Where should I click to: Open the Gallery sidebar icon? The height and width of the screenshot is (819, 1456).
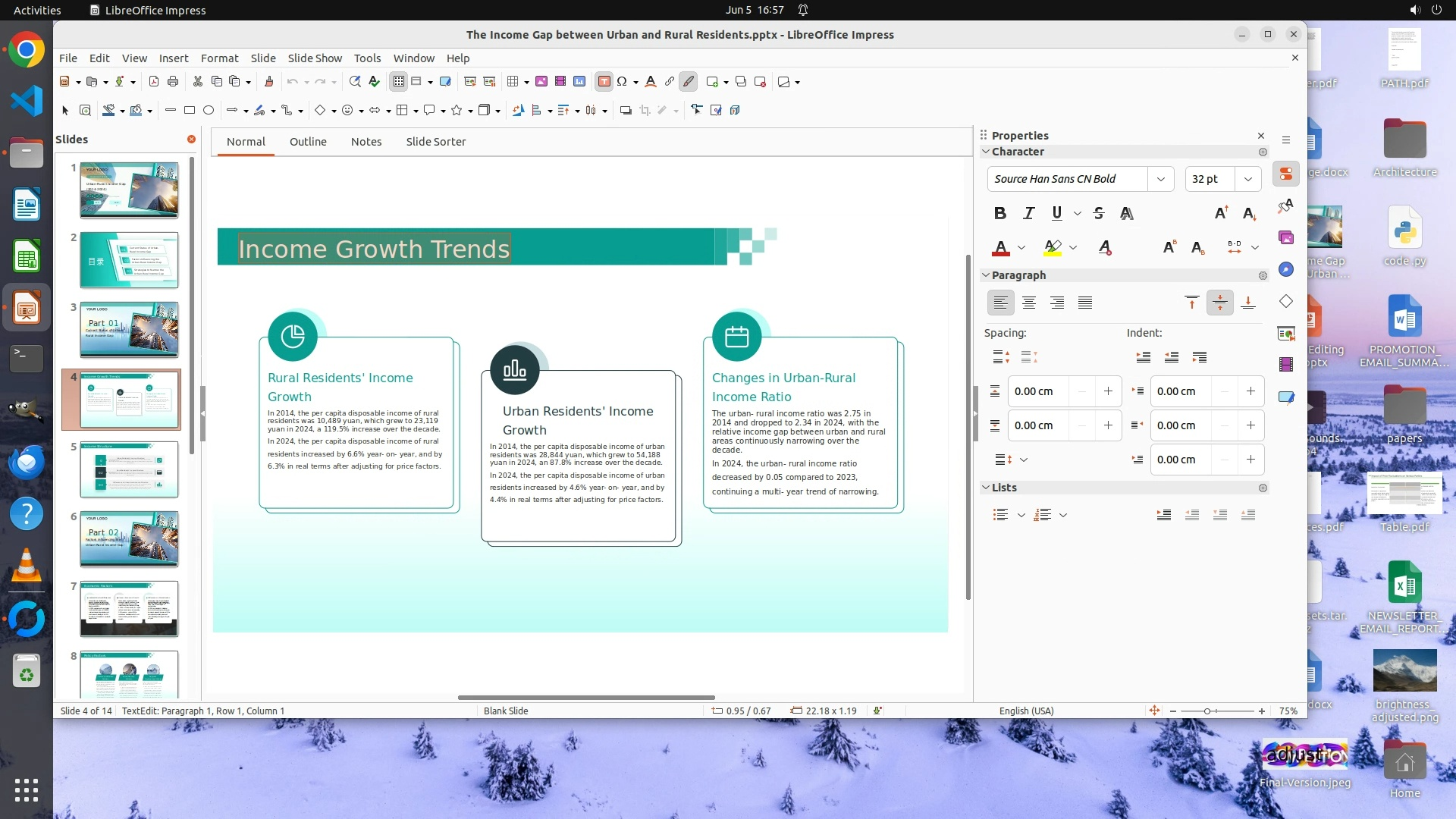[x=1286, y=237]
